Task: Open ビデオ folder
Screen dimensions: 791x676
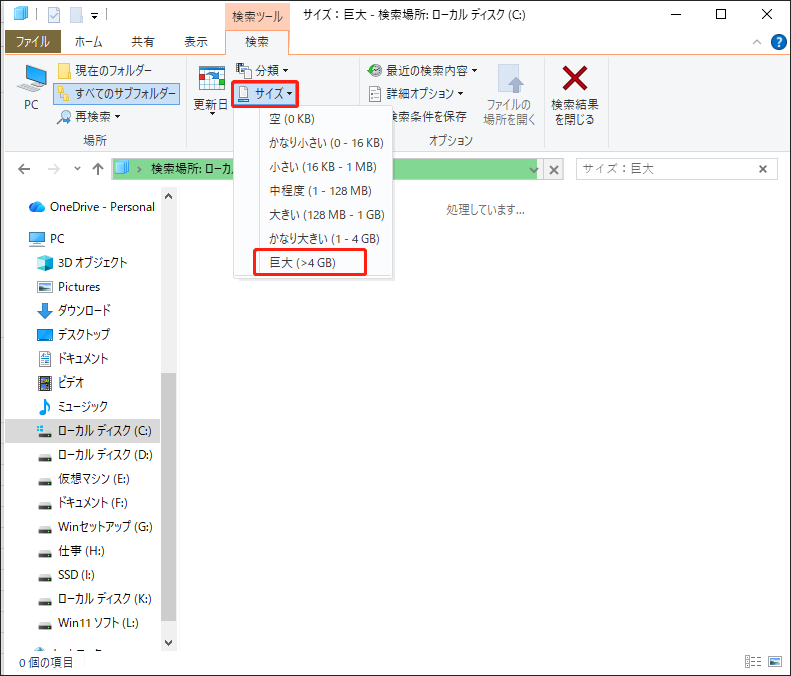Action: click(x=61, y=382)
